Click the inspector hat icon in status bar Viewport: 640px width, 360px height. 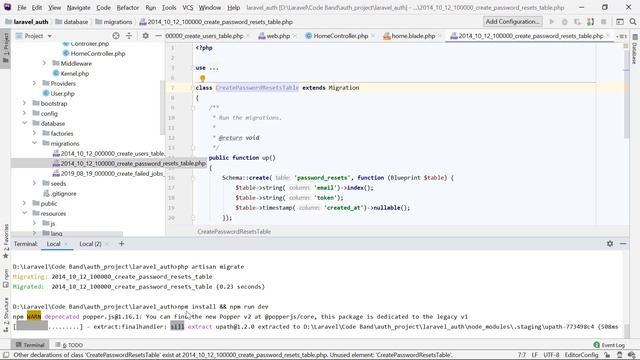pyautogui.click(x=620, y=355)
